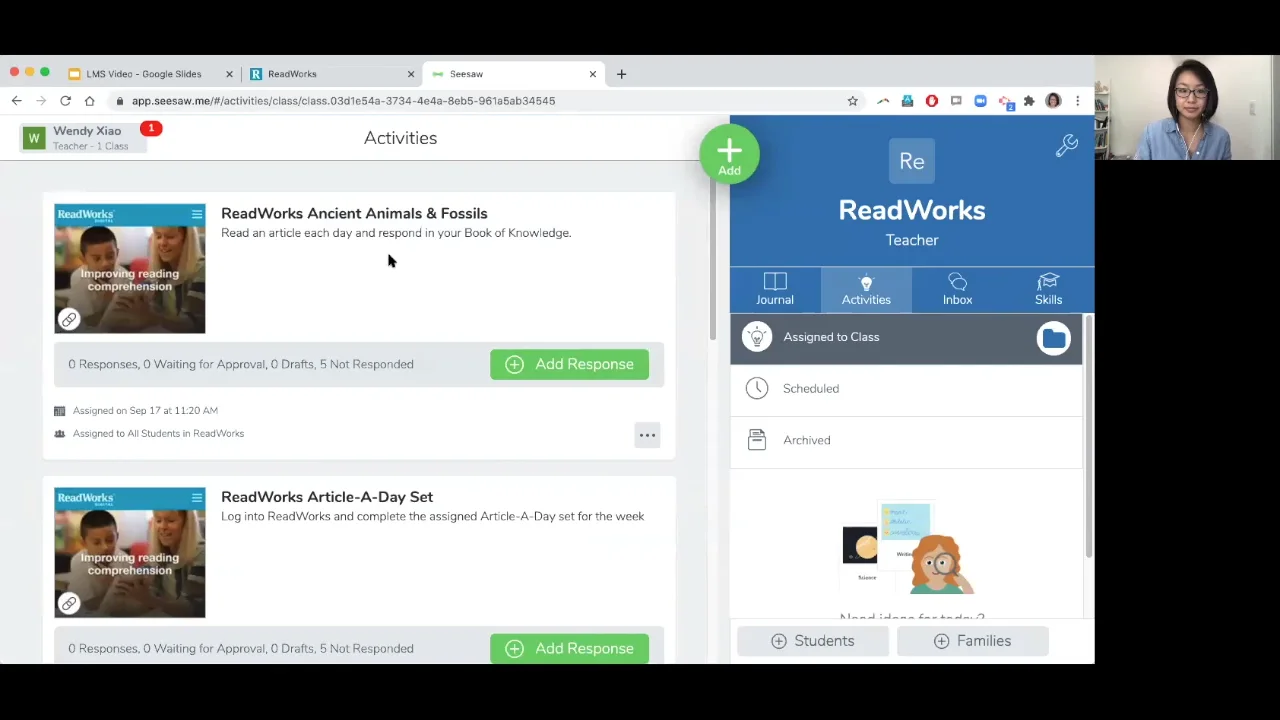1280x720 pixels.
Task: Click 'Assigned on Sep 17 at 11:20 AM' text
Action: click(x=145, y=411)
